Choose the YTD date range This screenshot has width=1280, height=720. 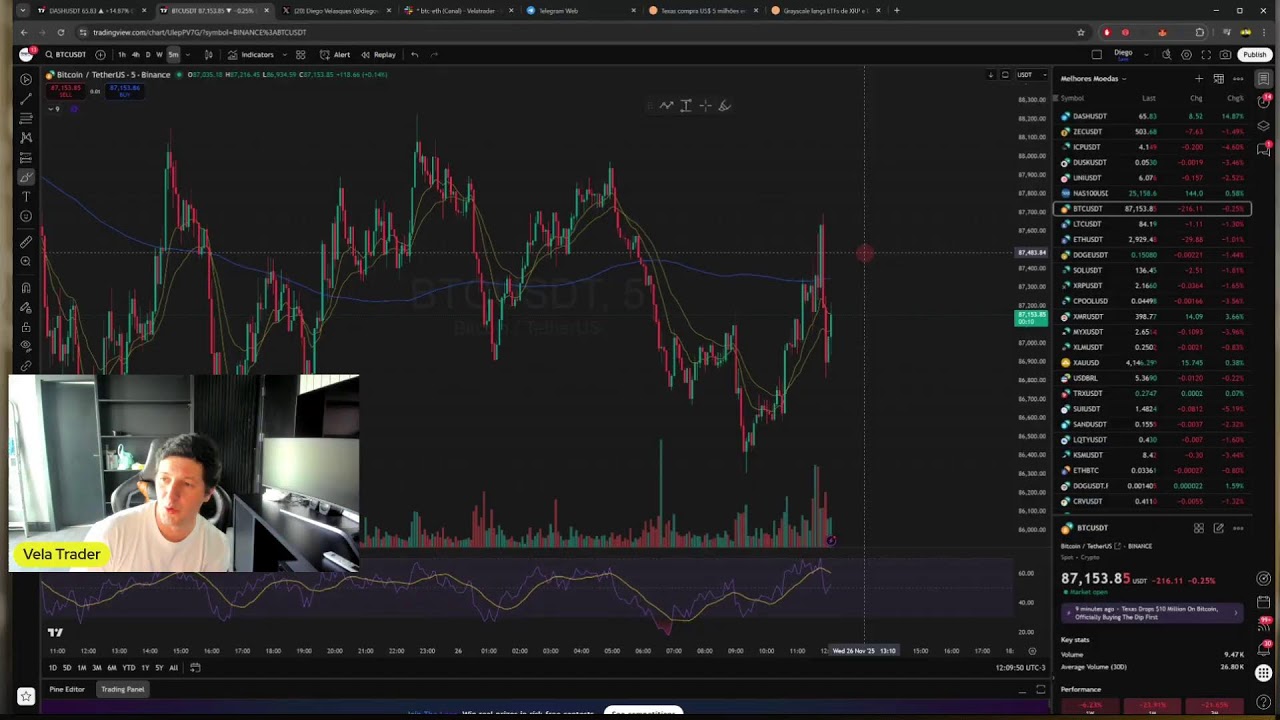pyautogui.click(x=128, y=668)
